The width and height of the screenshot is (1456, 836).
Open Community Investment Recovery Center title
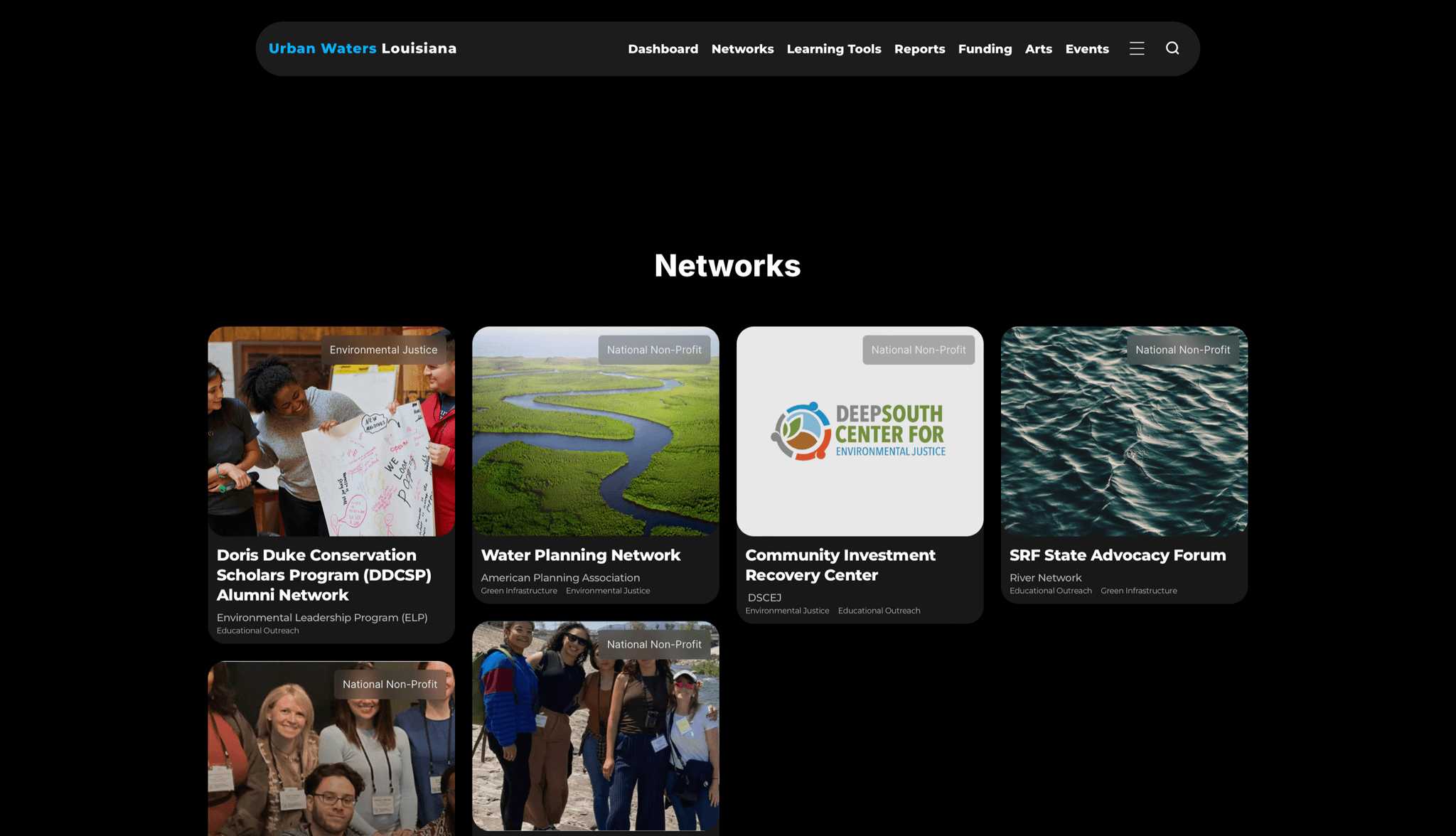840,565
